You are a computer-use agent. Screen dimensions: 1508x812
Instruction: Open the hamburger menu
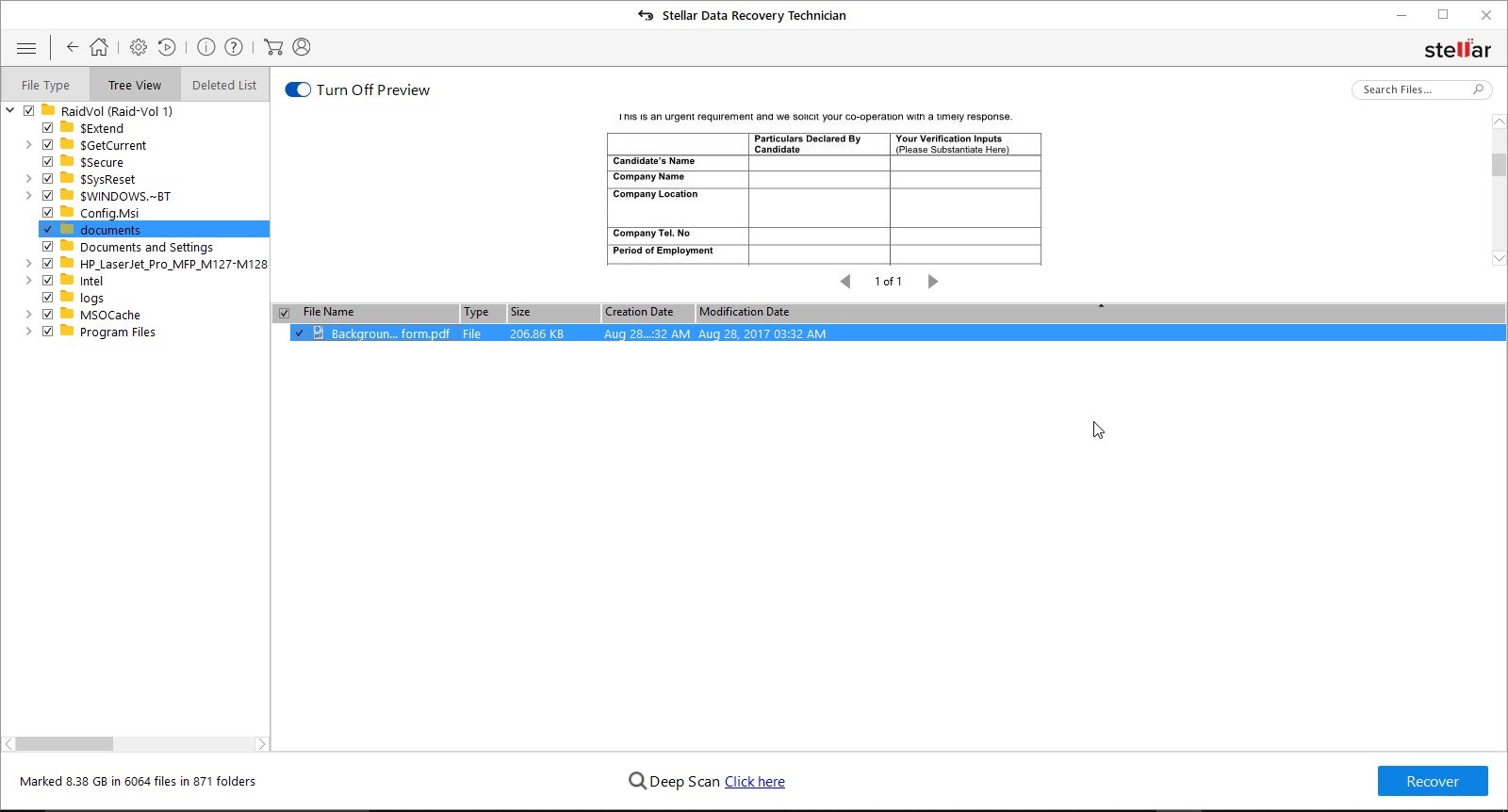(26, 48)
